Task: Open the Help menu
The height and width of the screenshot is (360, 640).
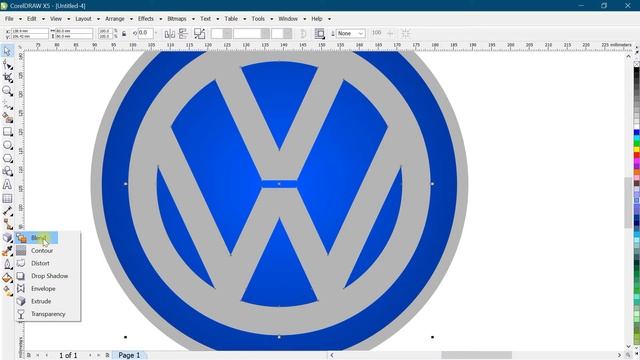Action: 317,19
